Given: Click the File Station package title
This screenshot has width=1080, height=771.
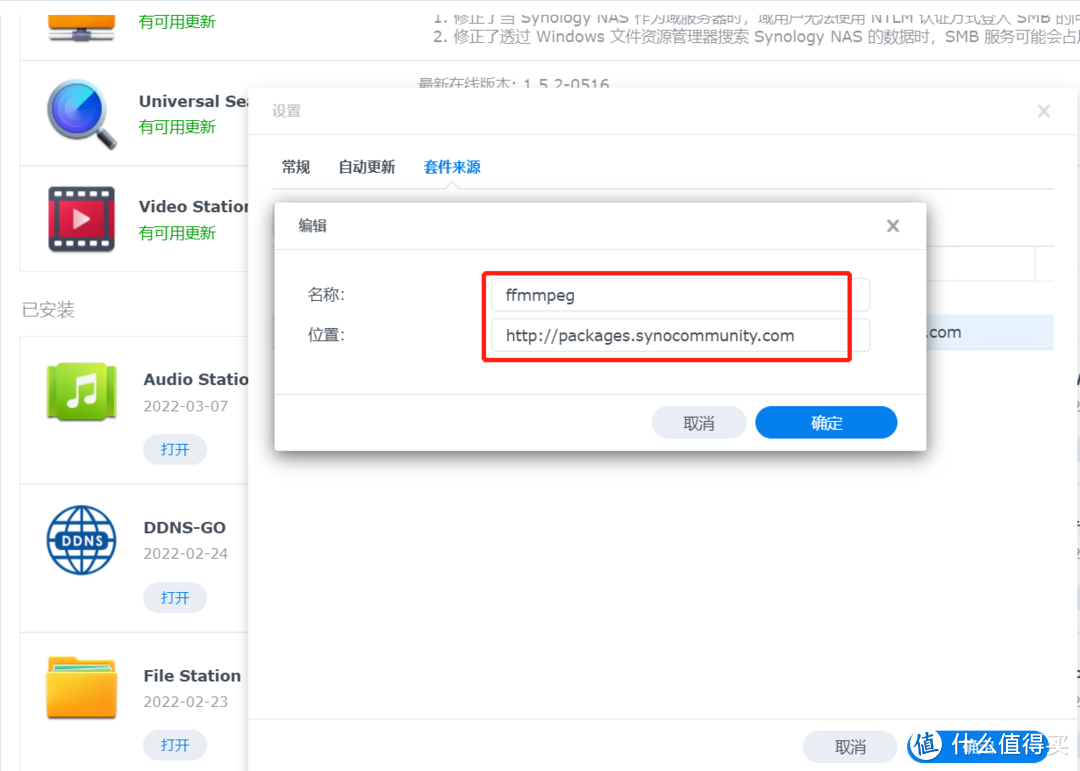Looking at the screenshot, I should pos(192,675).
